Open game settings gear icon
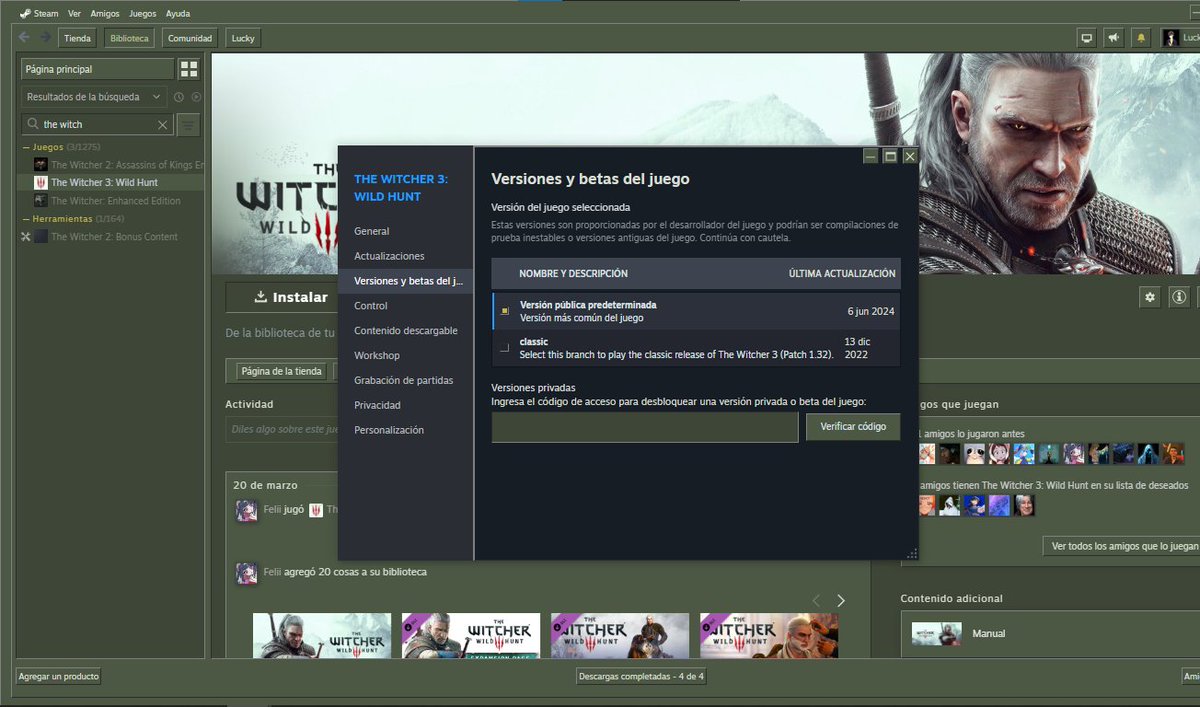The height and width of the screenshot is (707, 1200). 1150,297
